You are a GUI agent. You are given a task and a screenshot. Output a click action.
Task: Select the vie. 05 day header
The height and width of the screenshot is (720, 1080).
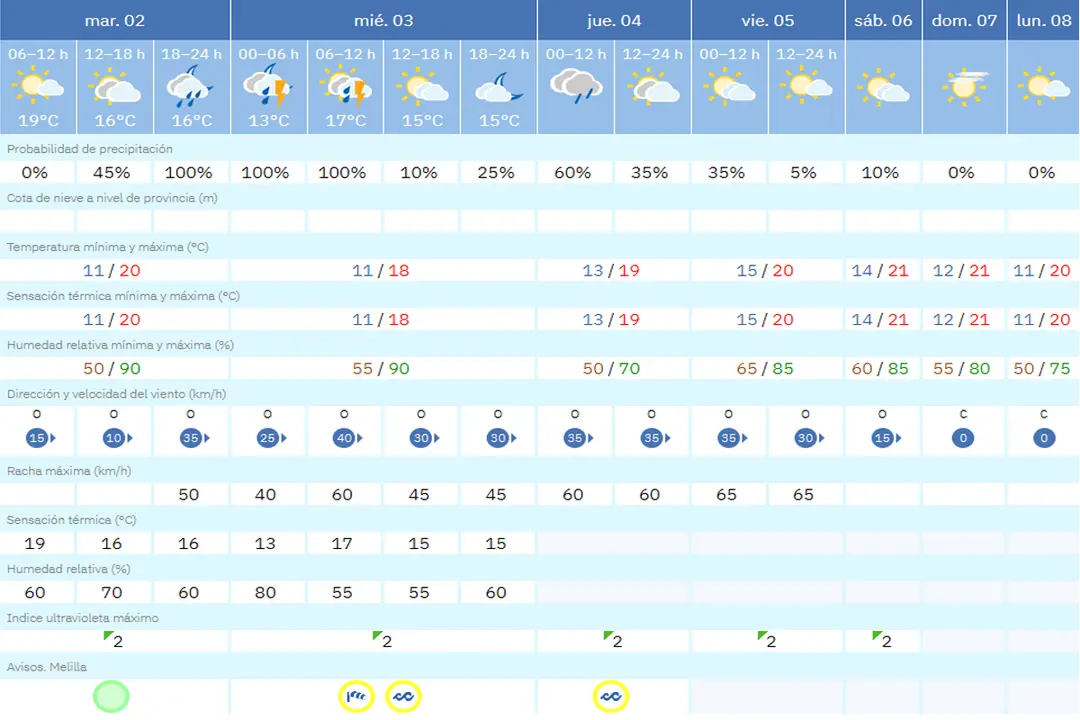(x=767, y=20)
